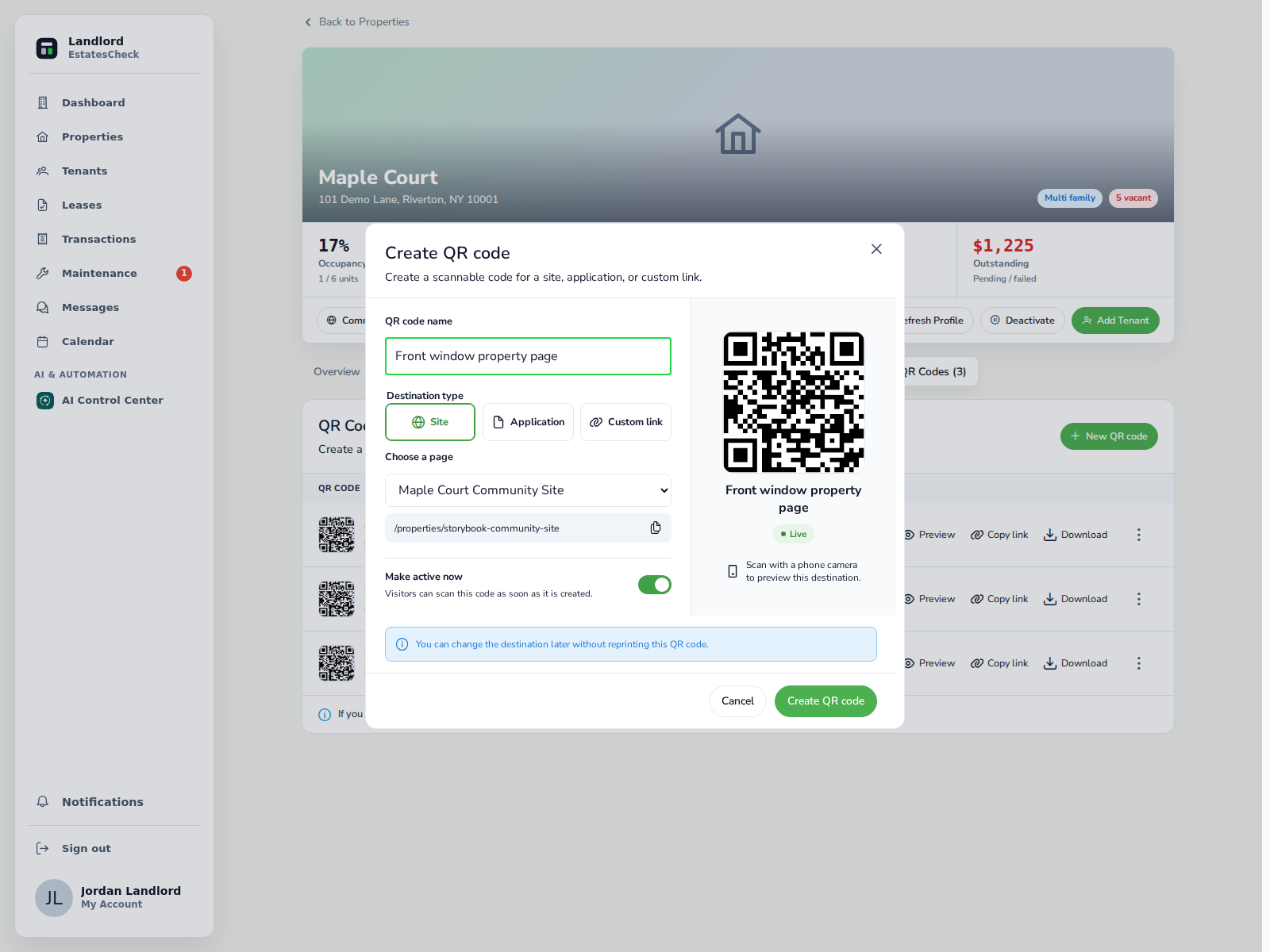Preview the second QR code row
Screen dimensions: 1270x952
click(x=929, y=599)
